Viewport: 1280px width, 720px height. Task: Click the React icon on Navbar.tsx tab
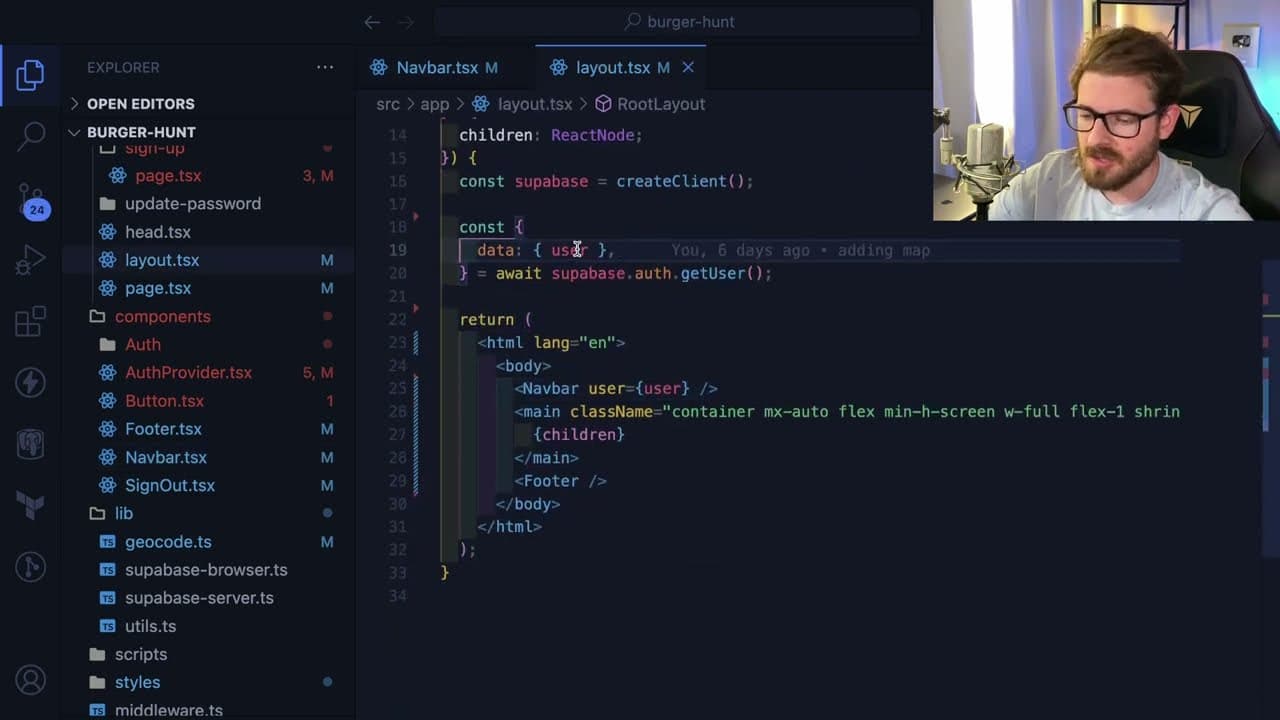(x=379, y=67)
